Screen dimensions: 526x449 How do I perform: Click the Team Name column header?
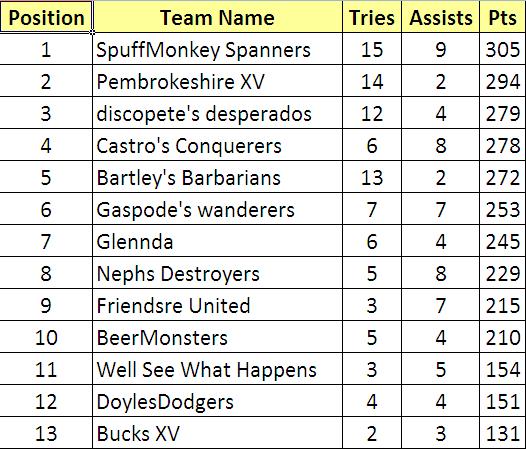[x=217, y=17]
